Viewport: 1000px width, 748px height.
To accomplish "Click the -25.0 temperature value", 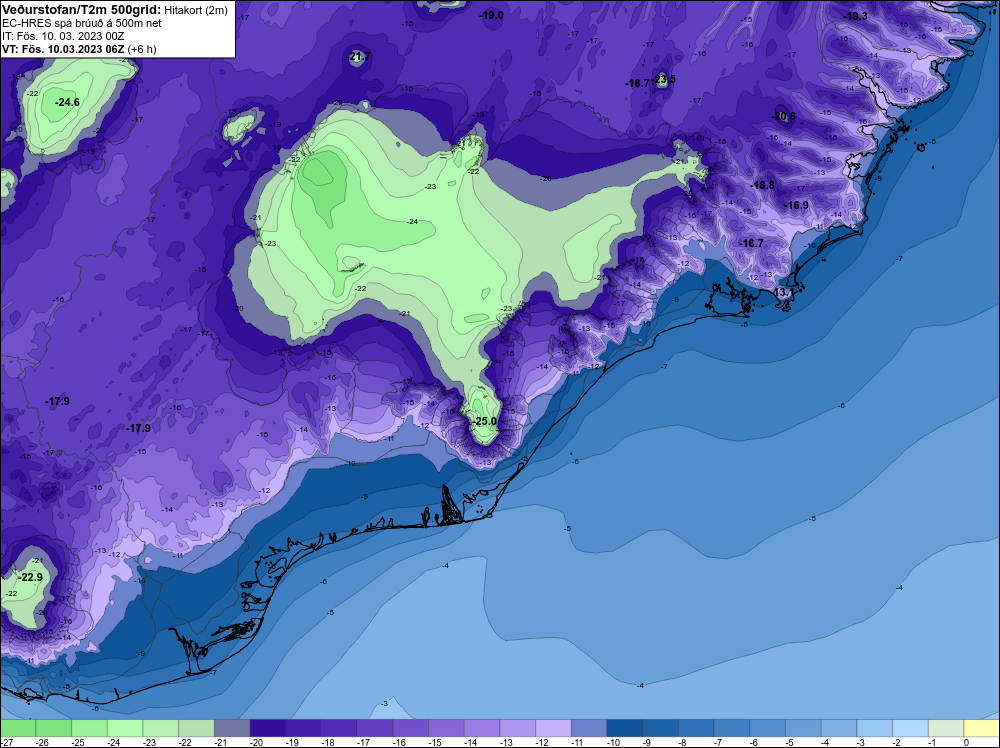I will (485, 422).
